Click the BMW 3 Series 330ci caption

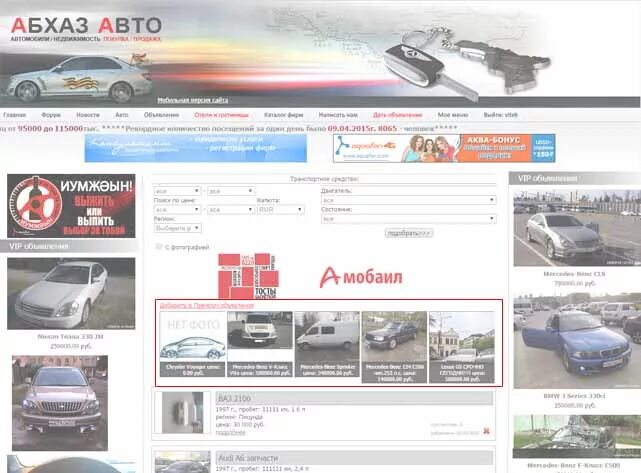tap(574, 396)
